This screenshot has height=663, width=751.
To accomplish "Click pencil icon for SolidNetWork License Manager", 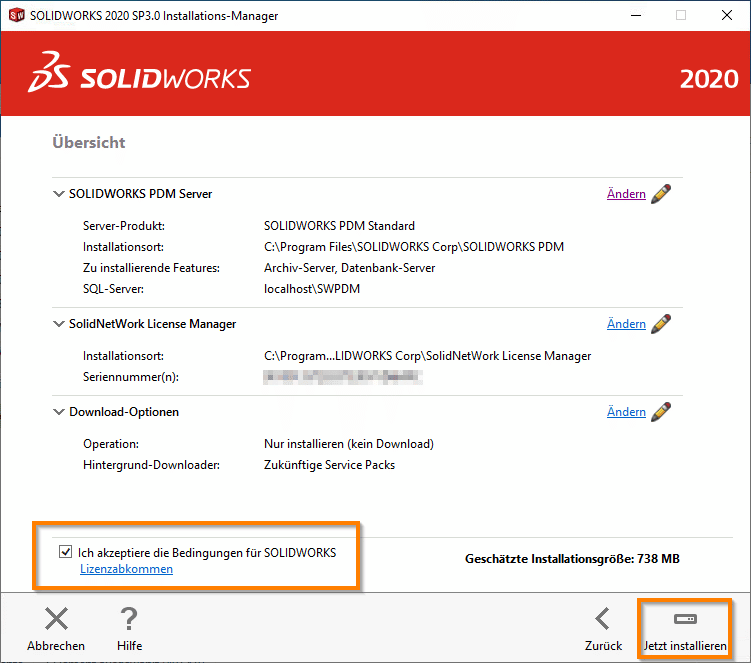I will [x=660, y=324].
